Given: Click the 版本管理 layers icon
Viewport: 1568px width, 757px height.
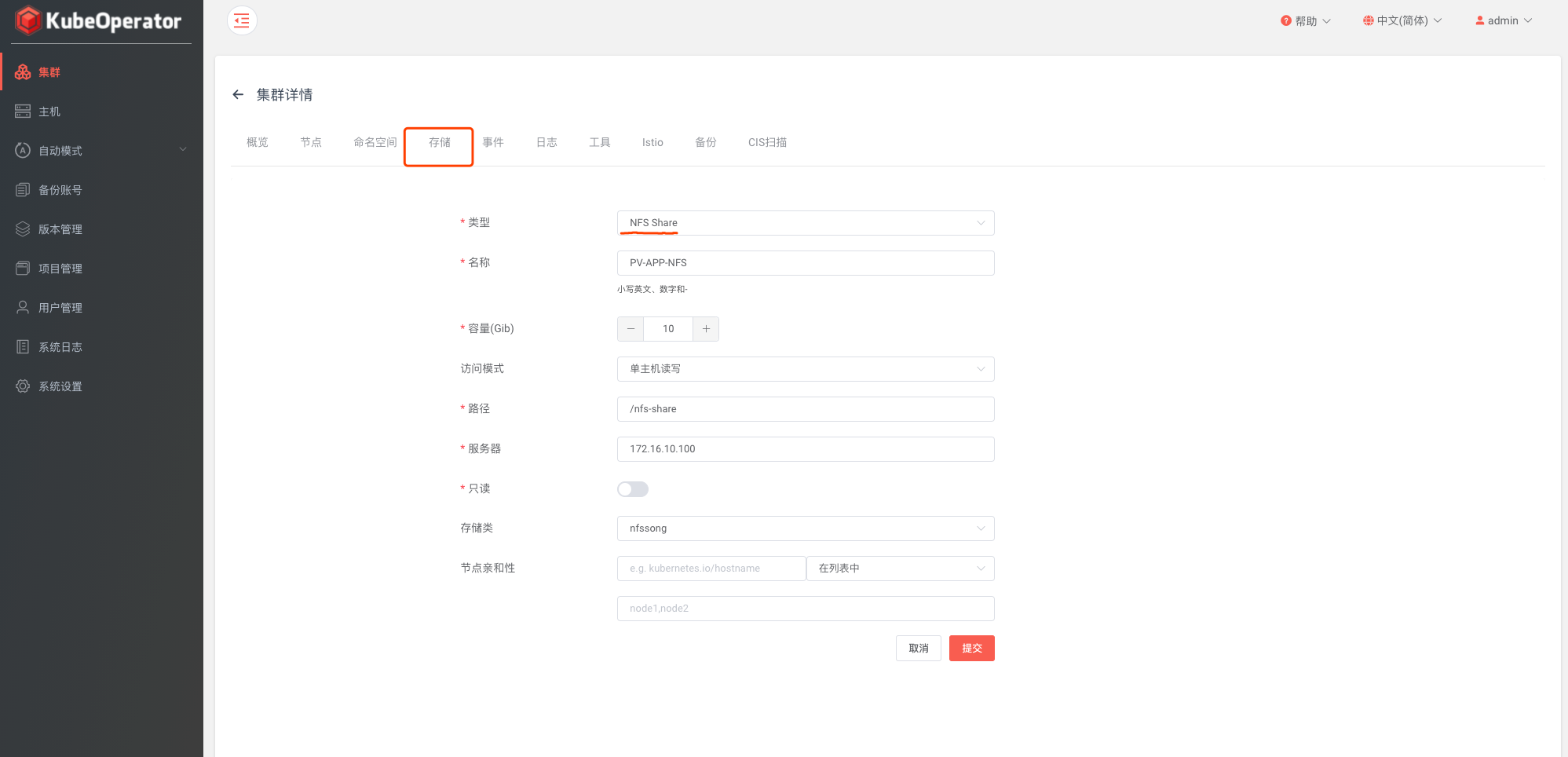Looking at the screenshot, I should [23, 229].
